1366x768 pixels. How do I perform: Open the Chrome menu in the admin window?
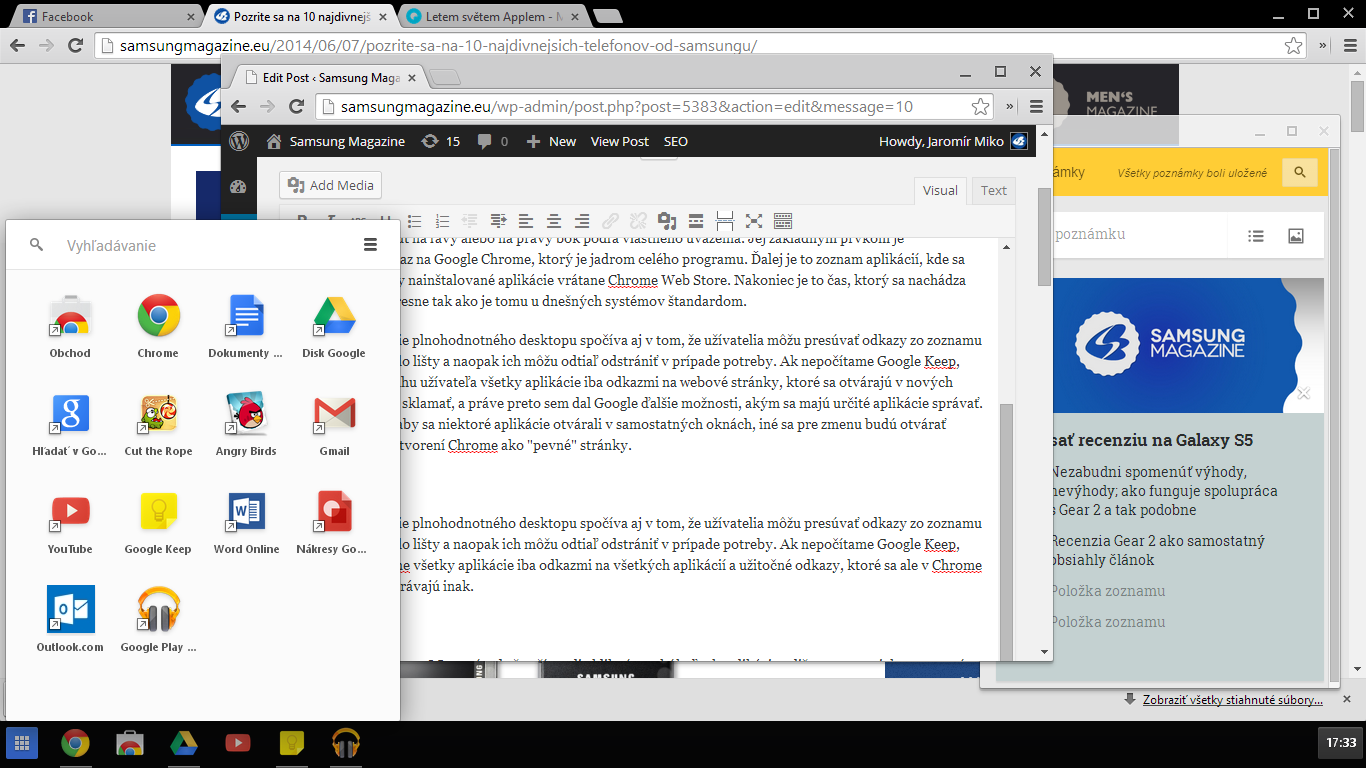1036,106
